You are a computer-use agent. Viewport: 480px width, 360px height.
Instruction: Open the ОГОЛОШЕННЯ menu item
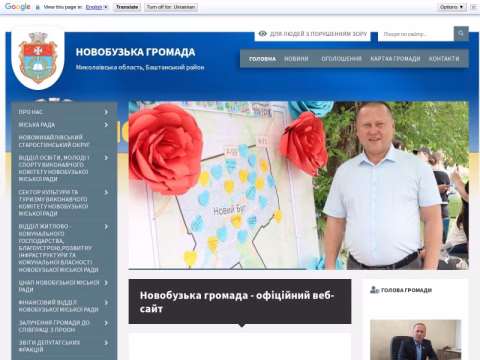click(341, 59)
